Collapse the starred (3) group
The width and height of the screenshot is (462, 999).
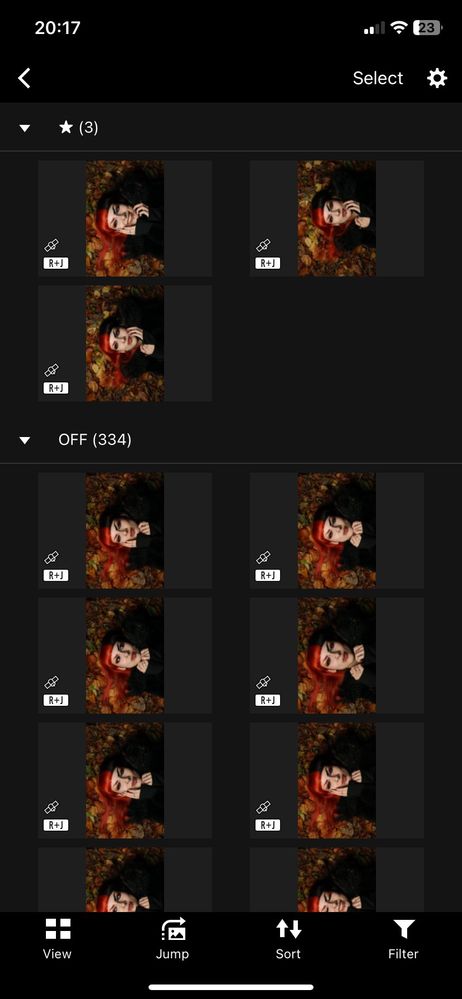(x=25, y=128)
